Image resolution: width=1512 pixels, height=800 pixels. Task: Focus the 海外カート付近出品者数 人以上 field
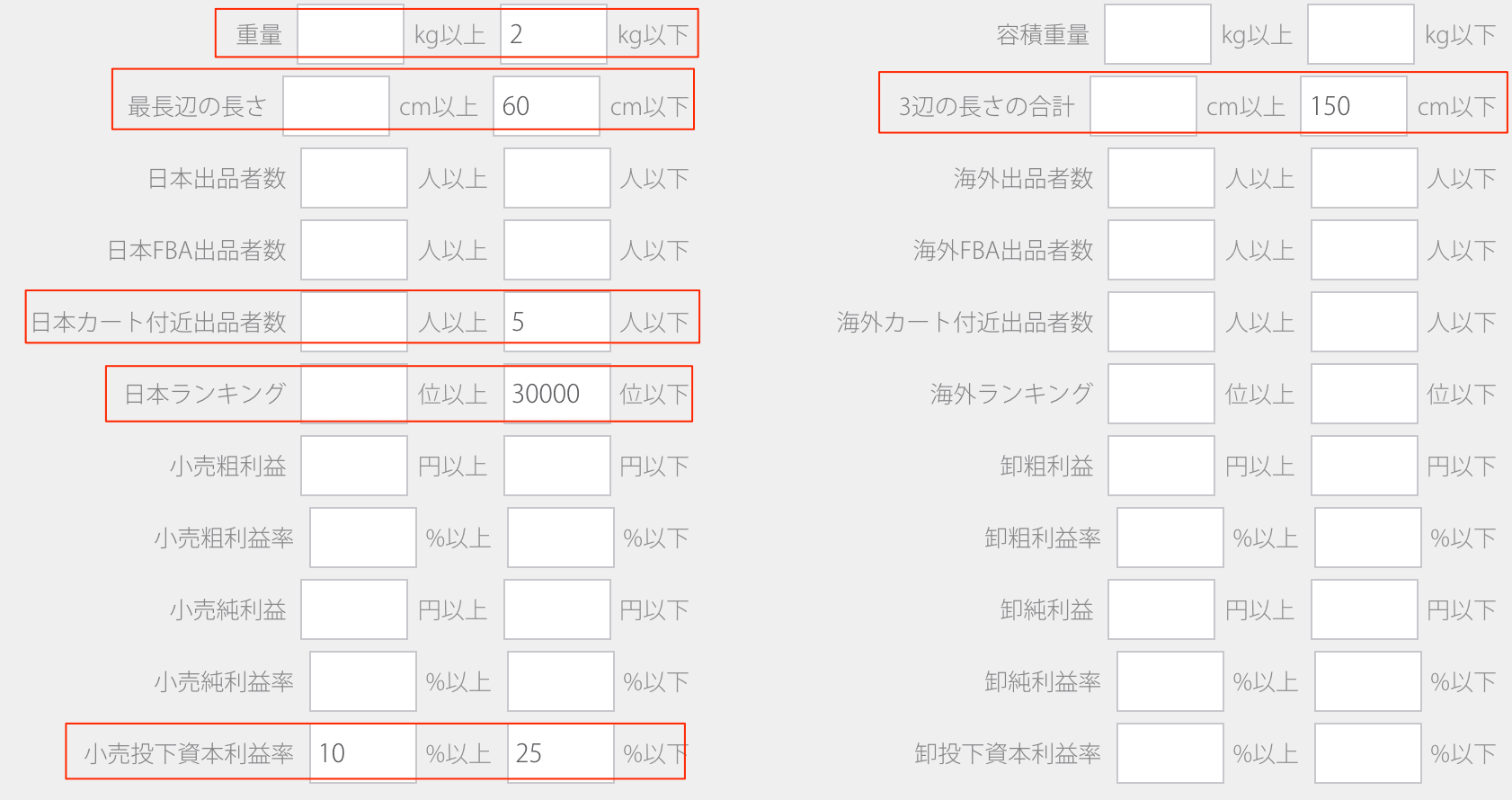[x=1161, y=322]
